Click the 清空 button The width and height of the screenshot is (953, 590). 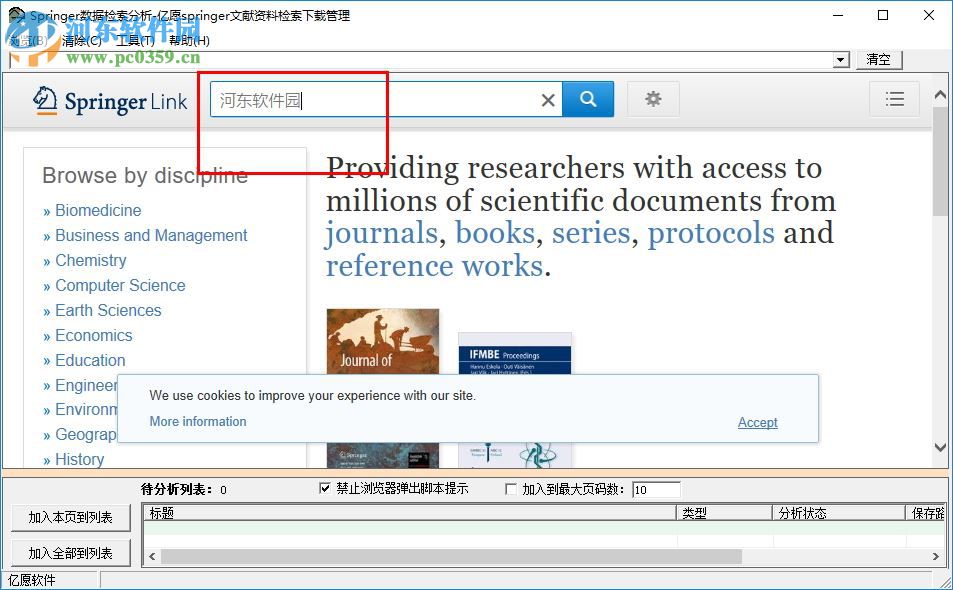point(877,59)
